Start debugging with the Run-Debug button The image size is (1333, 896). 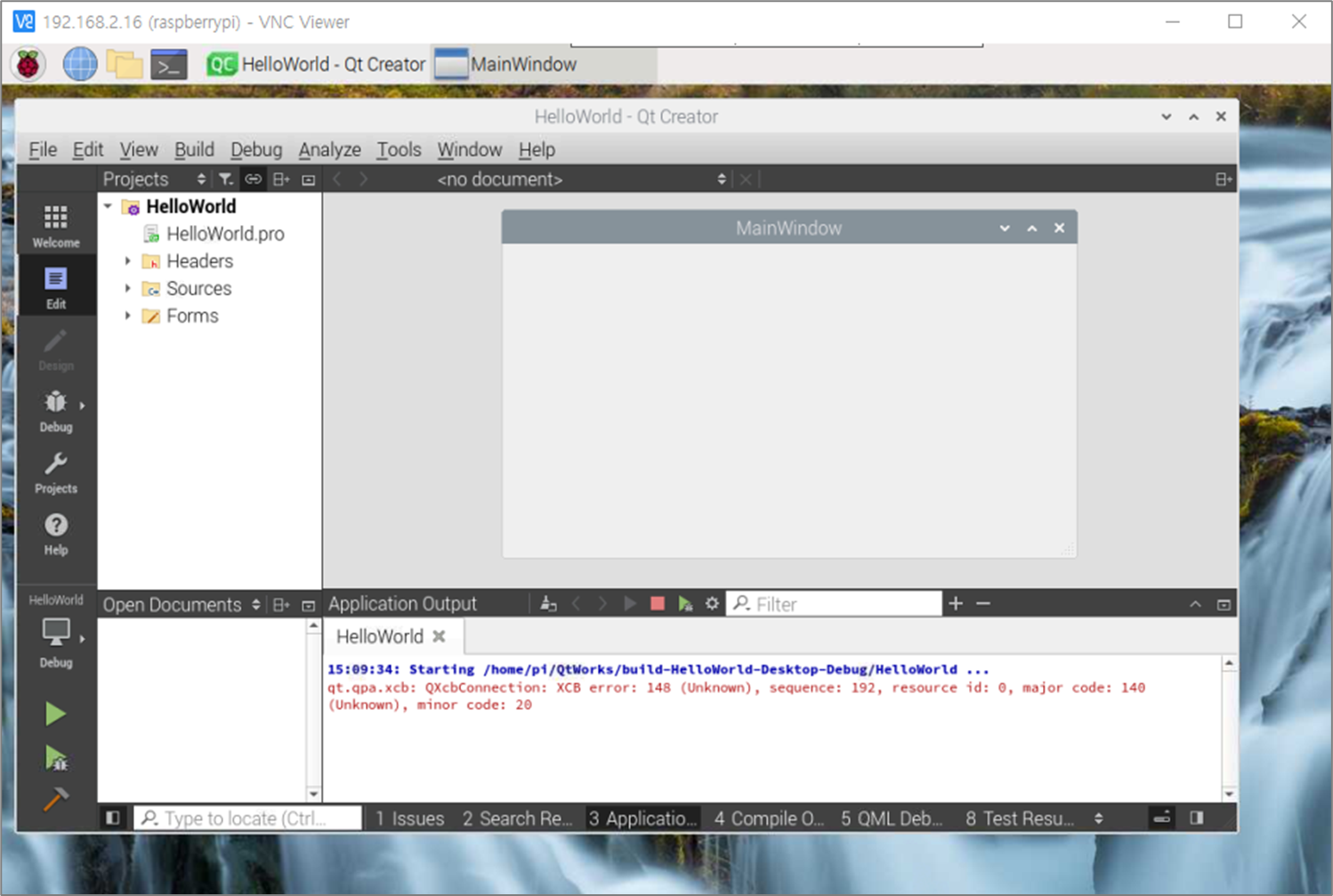[x=55, y=757]
